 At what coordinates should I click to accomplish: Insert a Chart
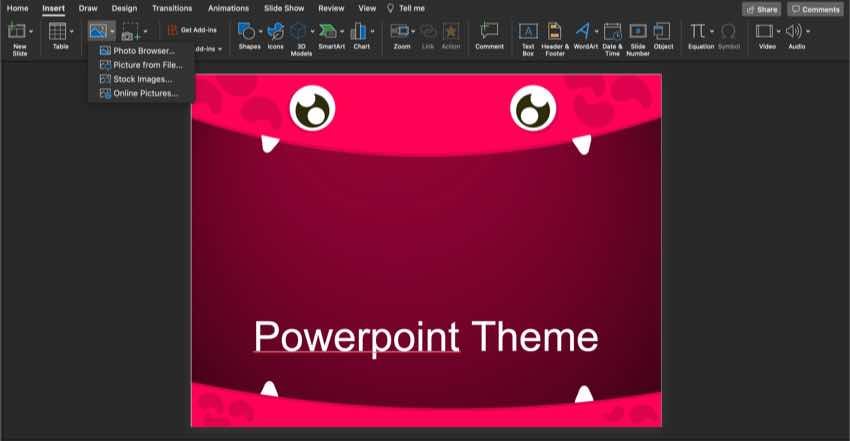(358, 31)
